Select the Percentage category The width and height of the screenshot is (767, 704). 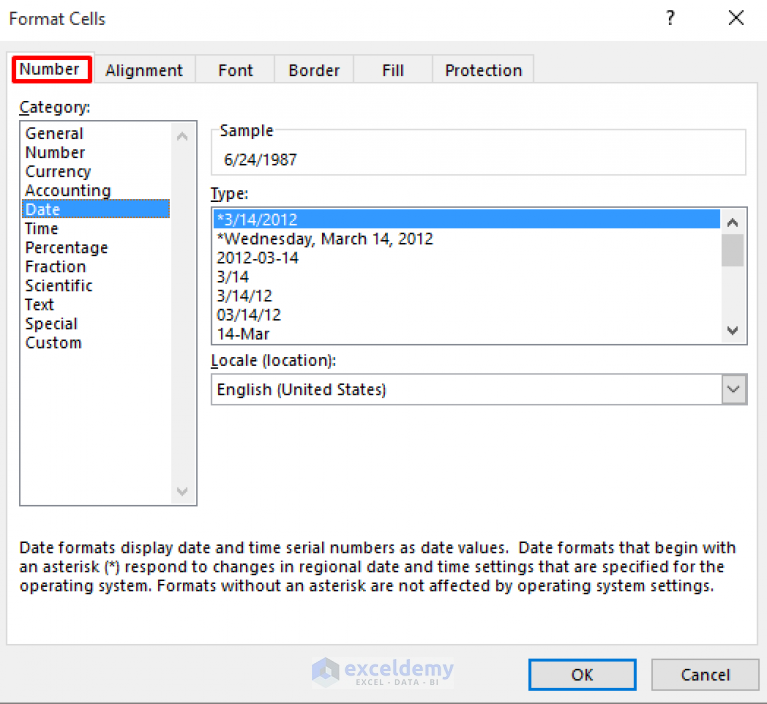tap(96, 248)
